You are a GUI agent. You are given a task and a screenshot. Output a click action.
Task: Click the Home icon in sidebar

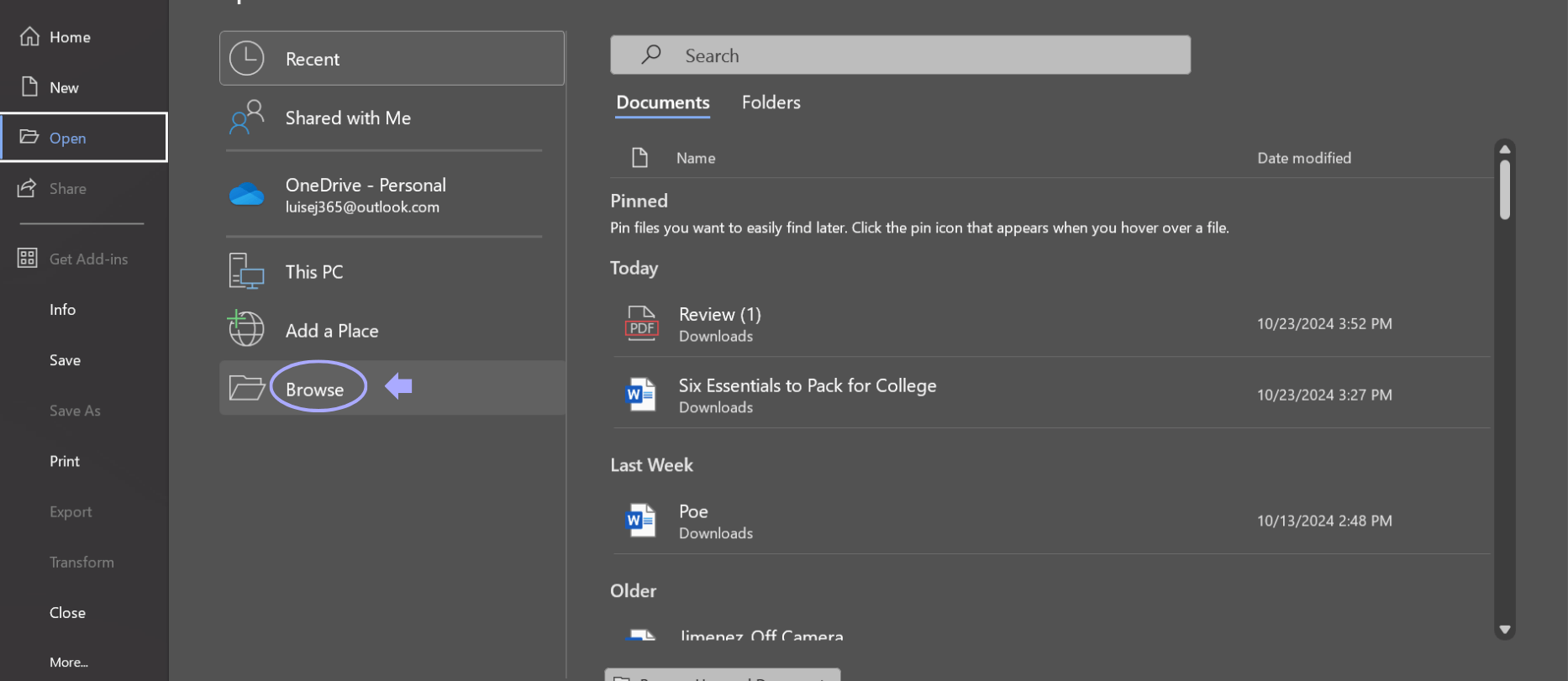pyautogui.click(x=30, y=37)
